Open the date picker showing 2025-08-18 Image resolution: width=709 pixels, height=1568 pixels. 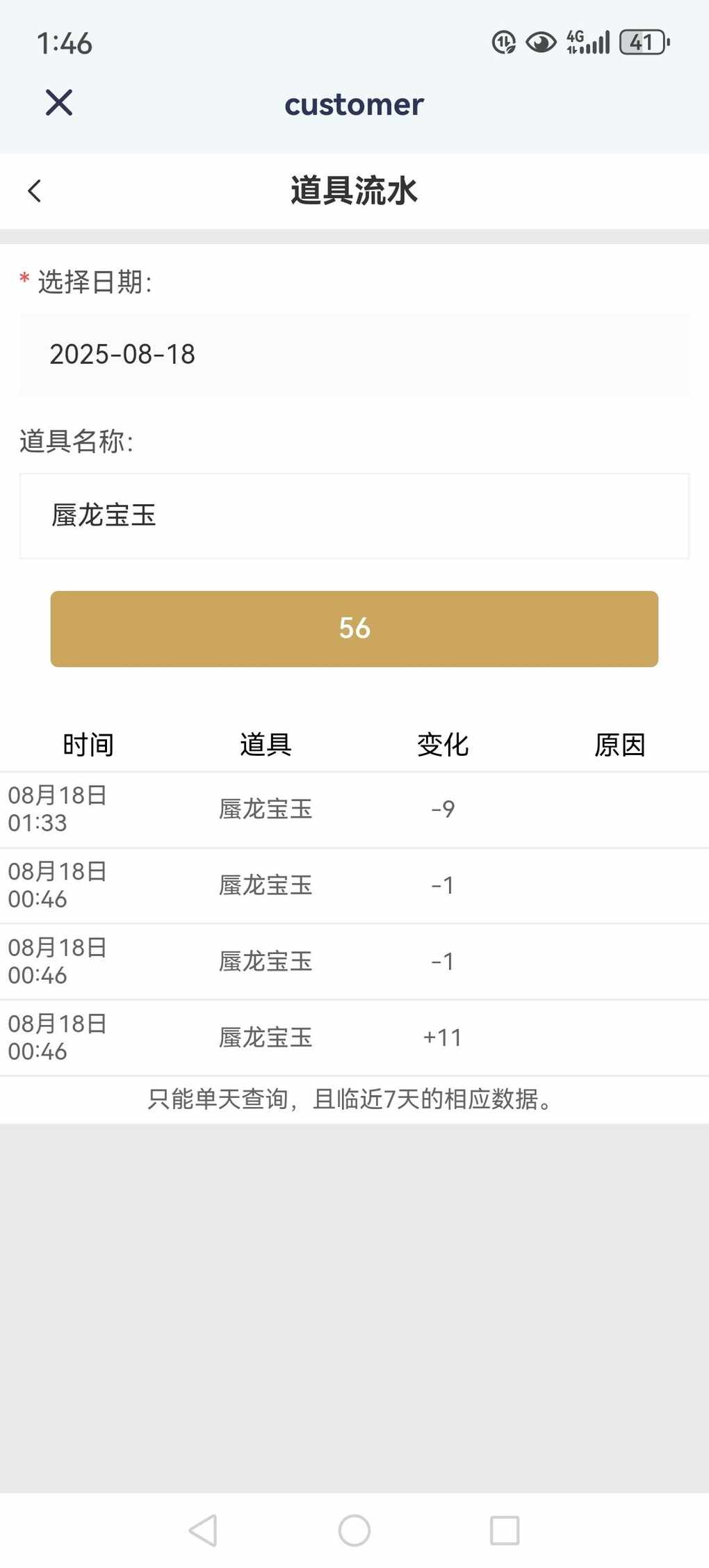tap(354, 355)
